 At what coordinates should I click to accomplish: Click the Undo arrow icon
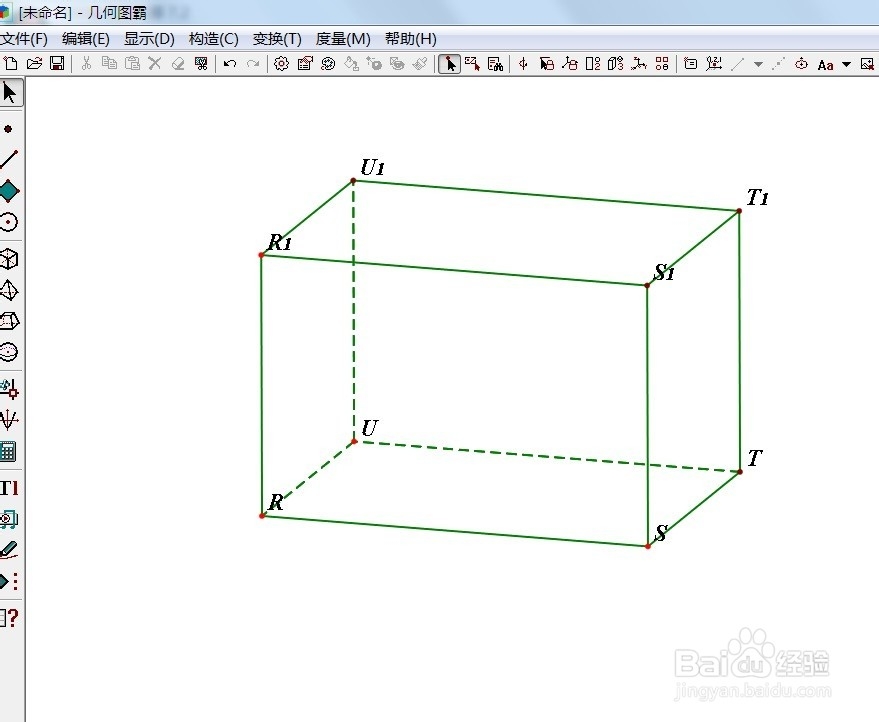230,63
